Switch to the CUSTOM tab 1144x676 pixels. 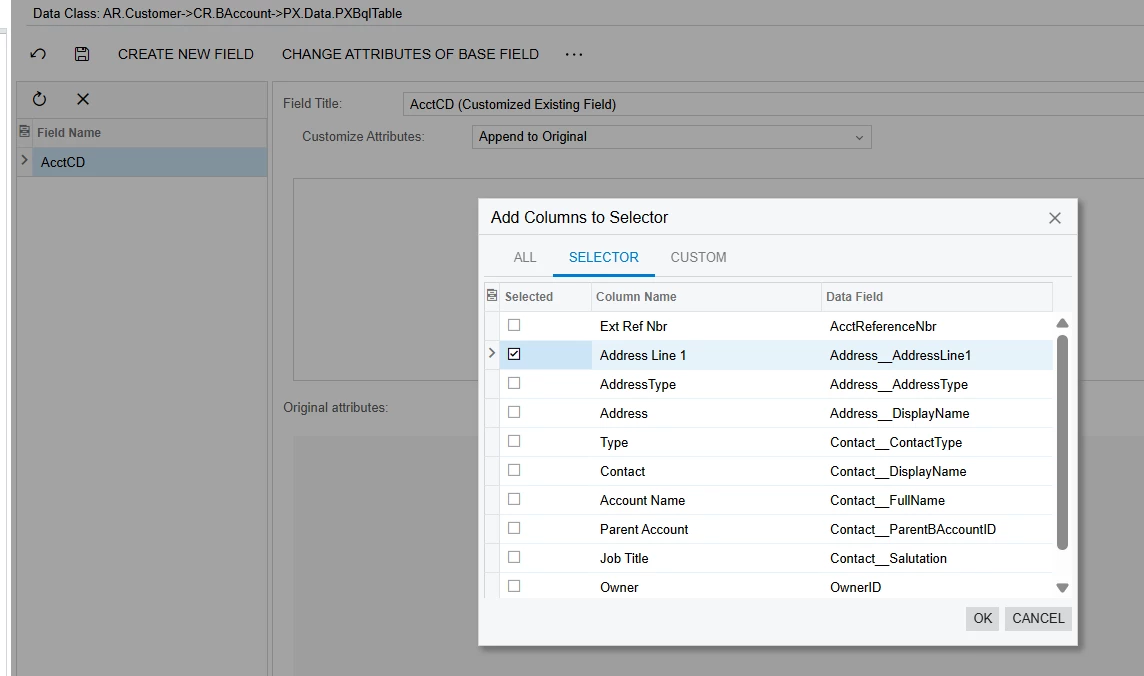pos(698,257)
